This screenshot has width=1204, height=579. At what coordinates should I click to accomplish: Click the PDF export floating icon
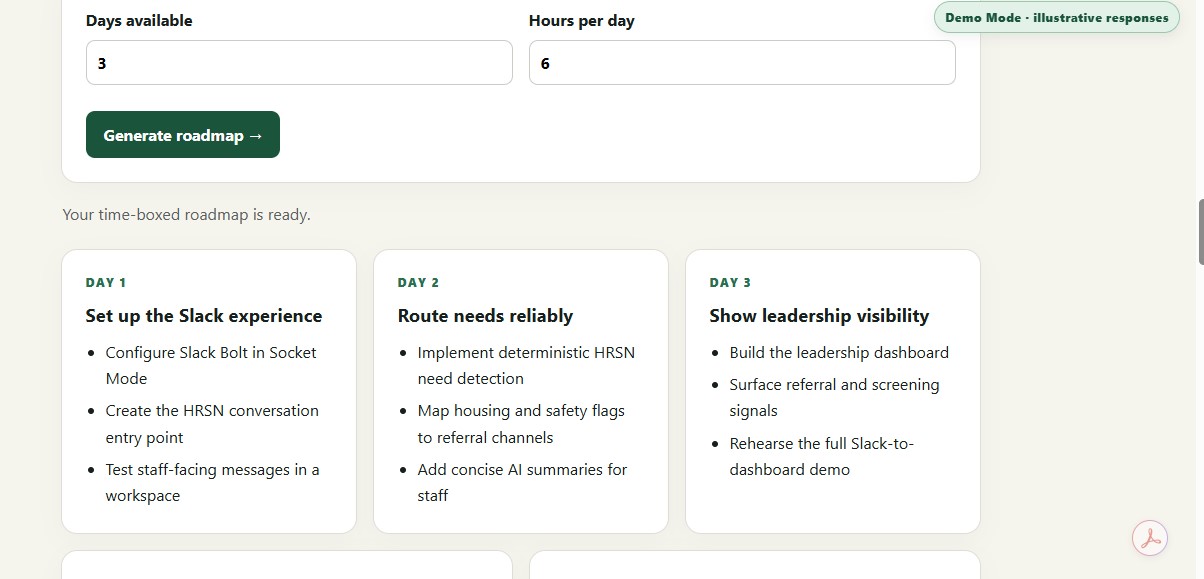click(x=1150, y=538)
